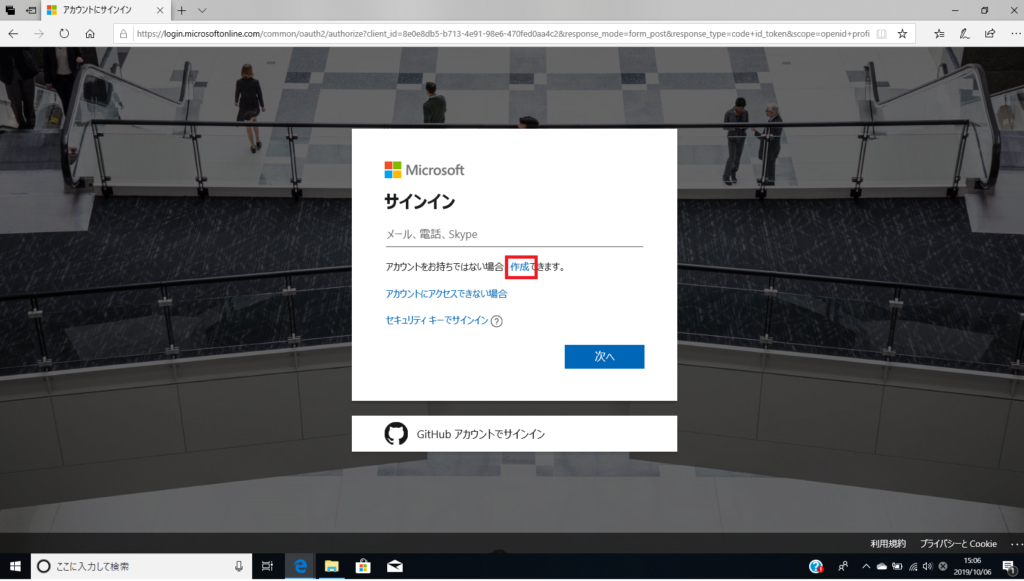Viewport: 1024px width, 581px height.
Task: Click the battery status tray icon
Action: tap(897, 566)
